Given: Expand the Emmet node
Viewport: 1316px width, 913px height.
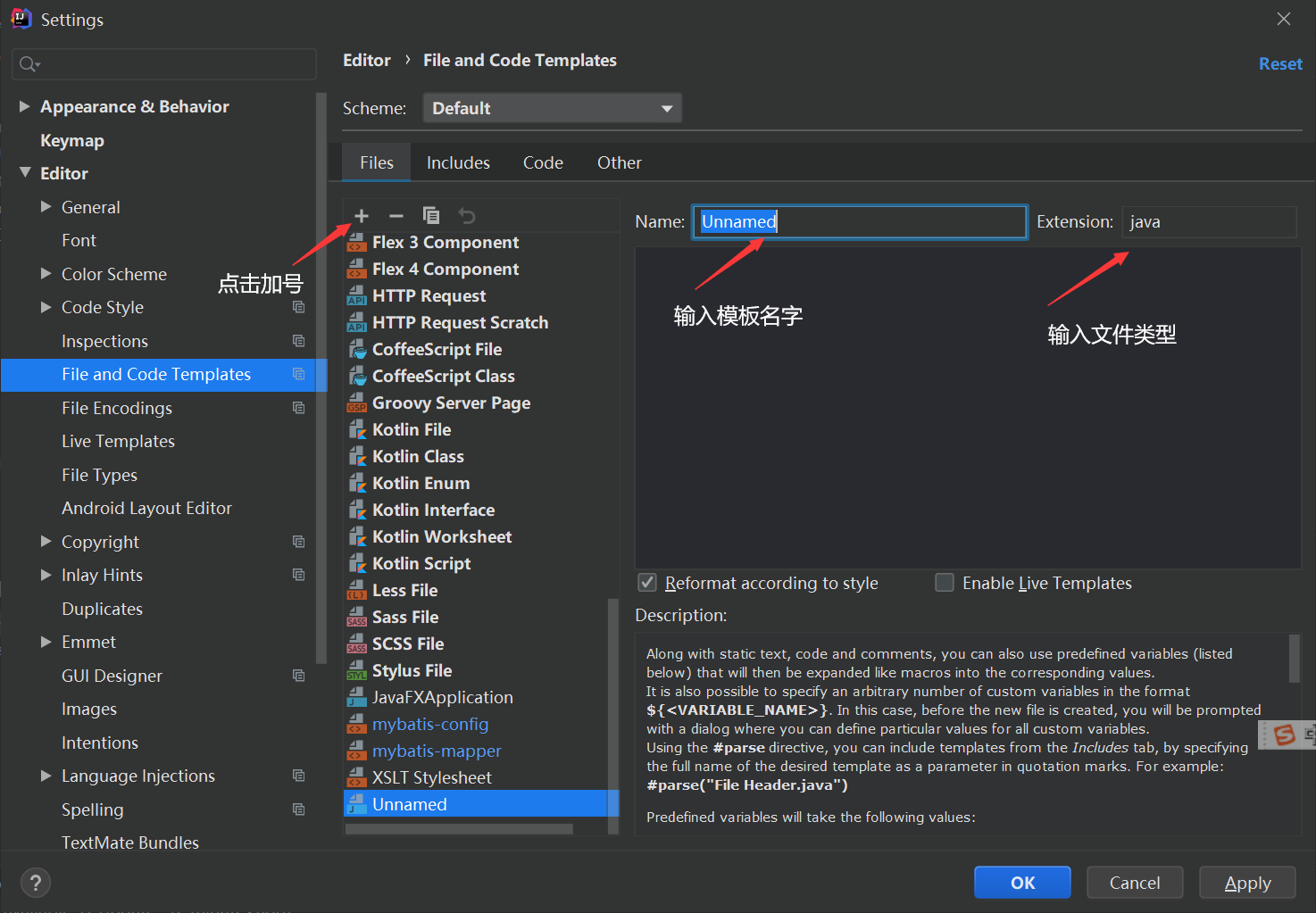Looking at the screenshot, I should click(46, 642).
